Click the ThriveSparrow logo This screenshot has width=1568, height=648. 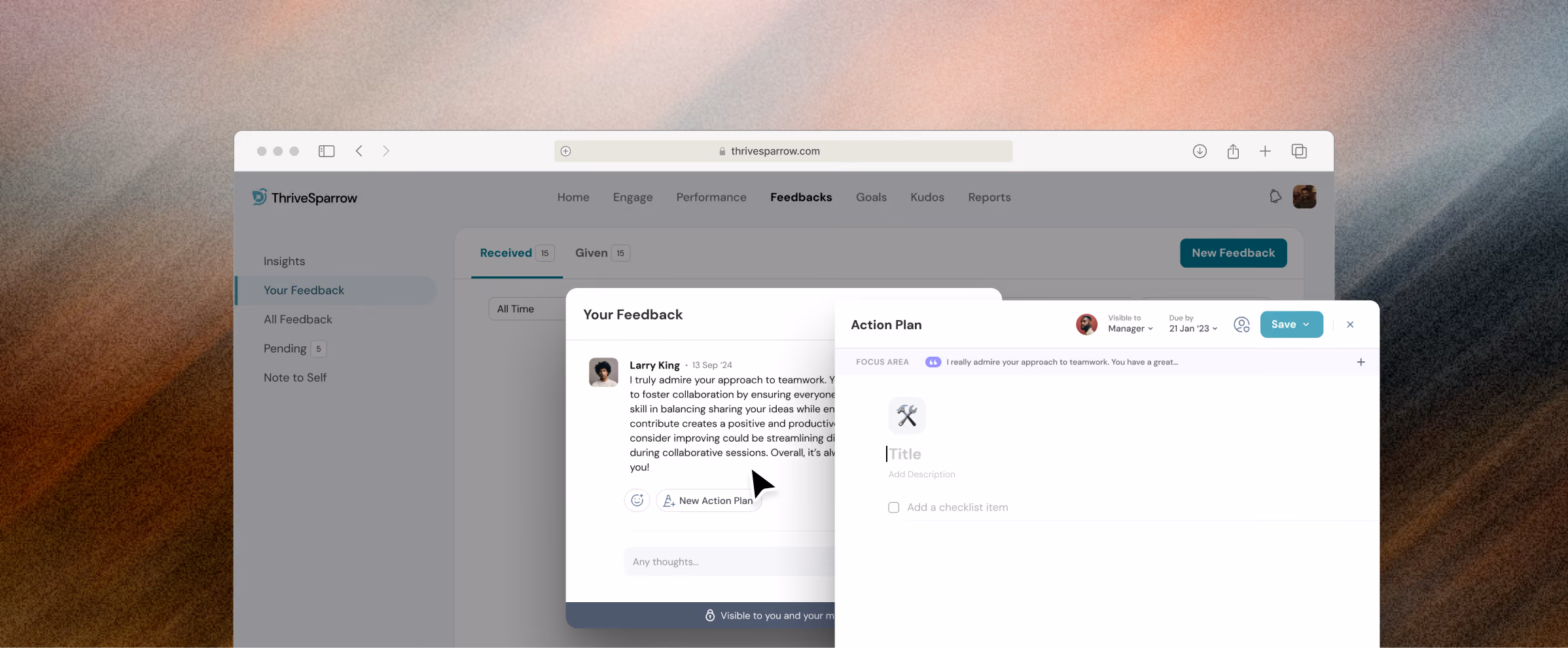[305, 198]
